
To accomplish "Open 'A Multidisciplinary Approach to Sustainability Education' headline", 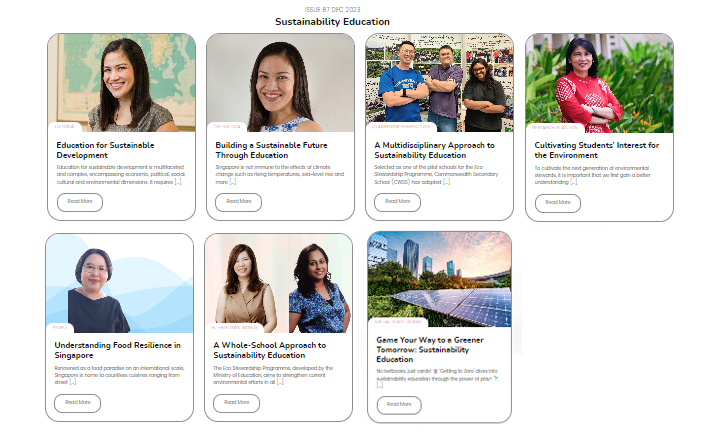I will point(434,150).
